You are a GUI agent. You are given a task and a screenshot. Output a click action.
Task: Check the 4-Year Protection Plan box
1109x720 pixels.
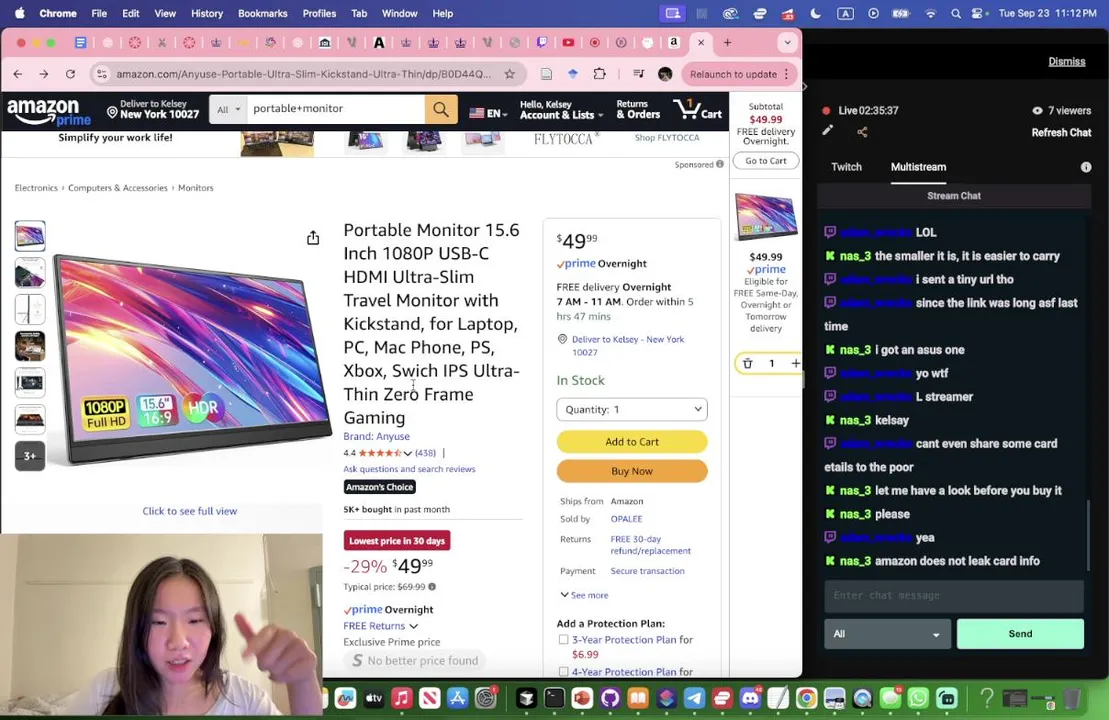click(563, 672)
